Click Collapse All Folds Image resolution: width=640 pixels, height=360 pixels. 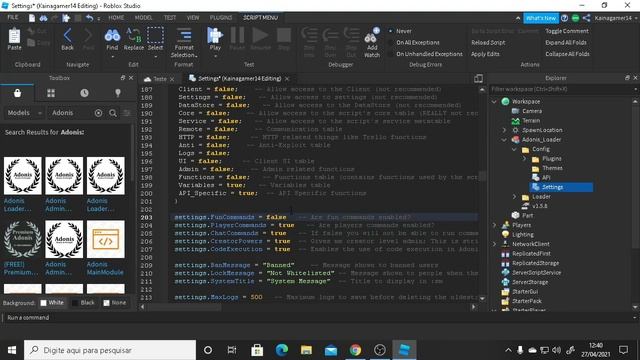pos(567,54)
